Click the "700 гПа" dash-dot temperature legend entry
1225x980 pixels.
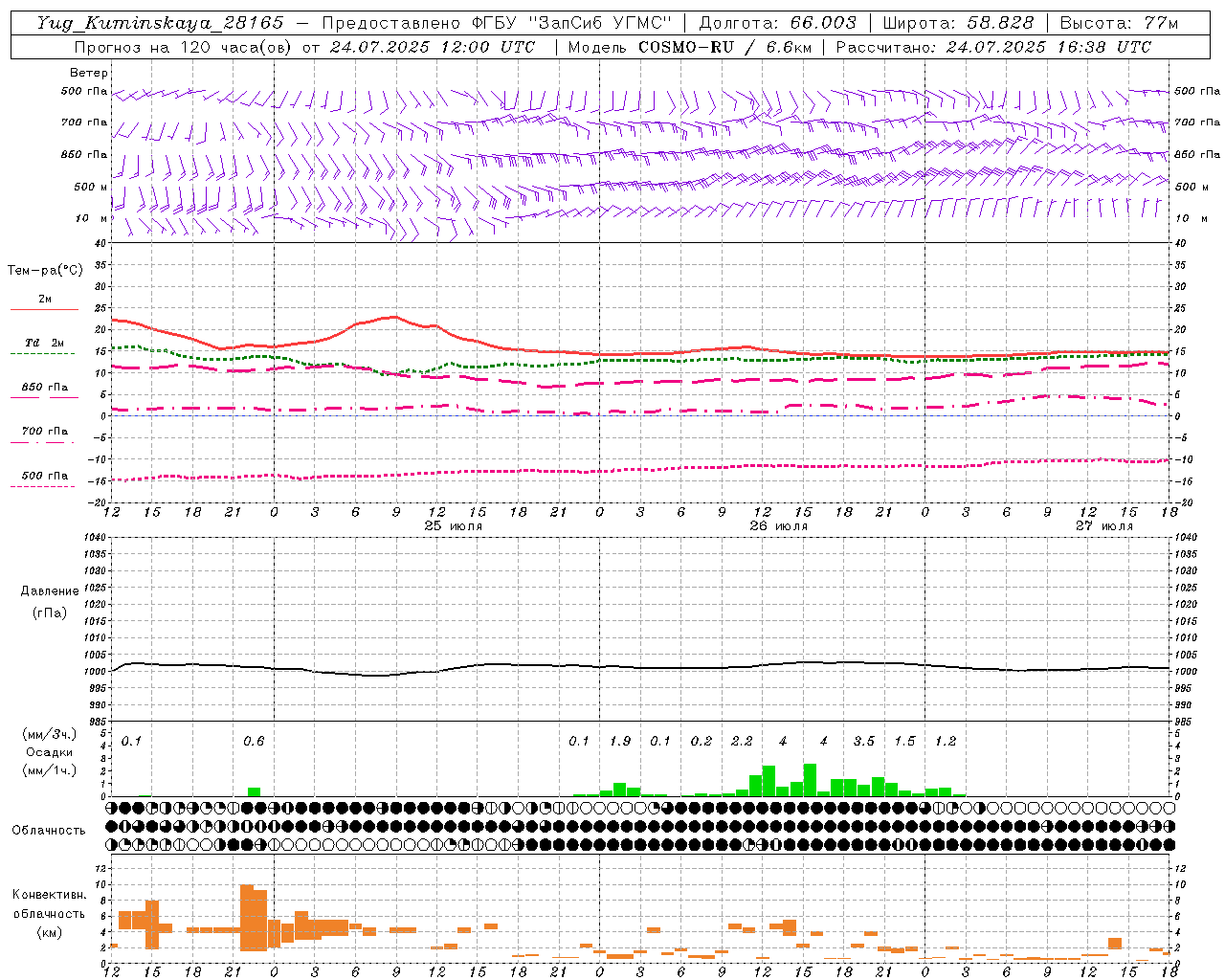[45, 432]
